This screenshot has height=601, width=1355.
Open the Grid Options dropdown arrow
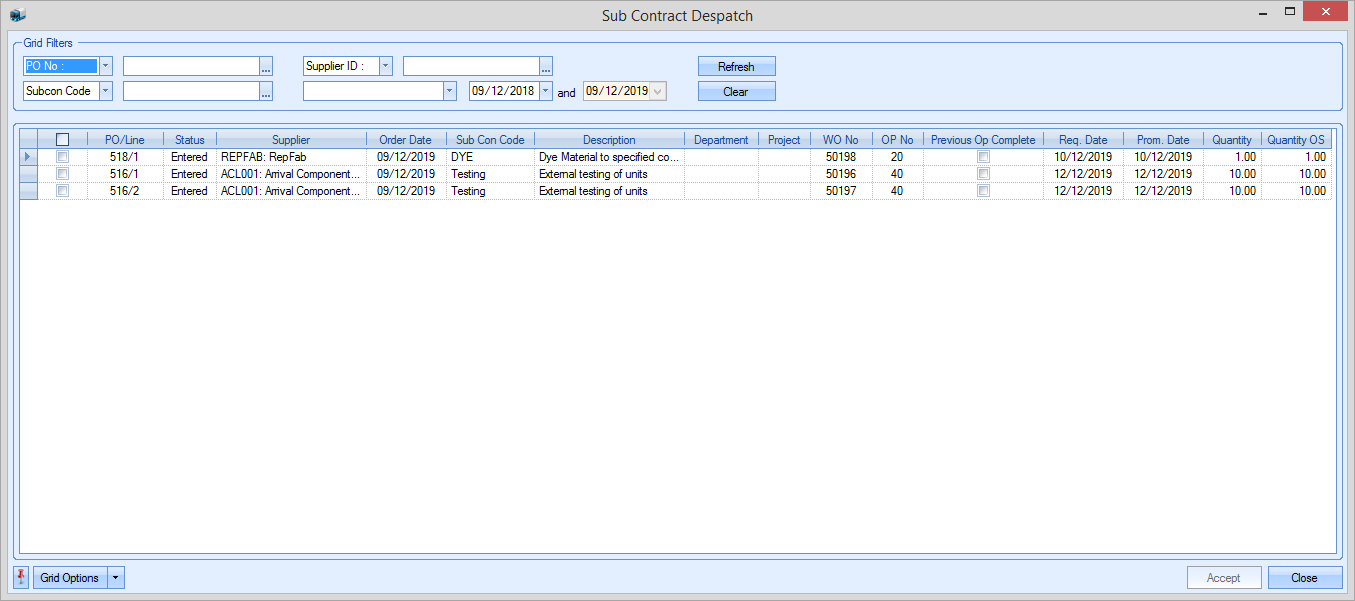(116, 578)
